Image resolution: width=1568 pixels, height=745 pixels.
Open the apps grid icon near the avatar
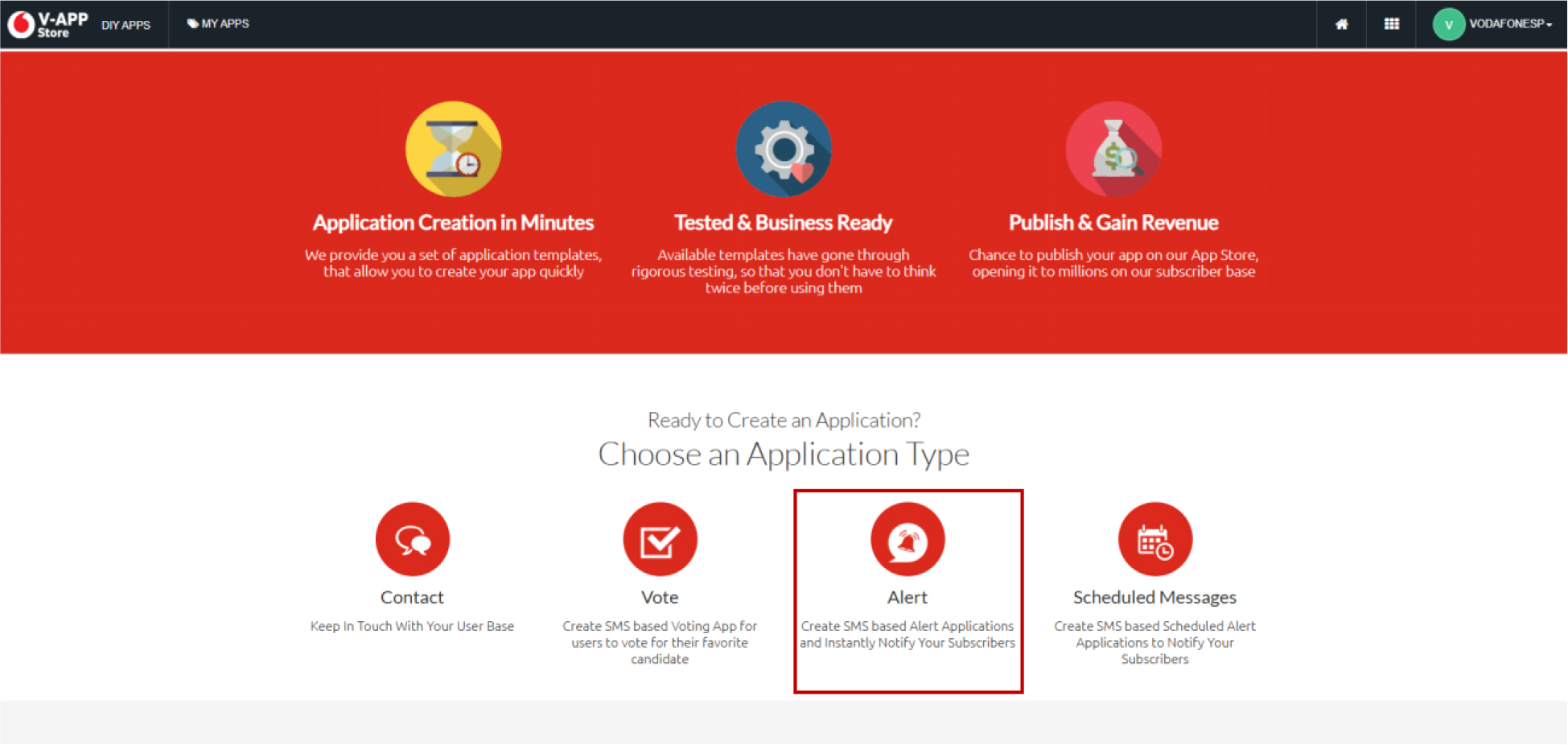click(x=1391, y=24)
